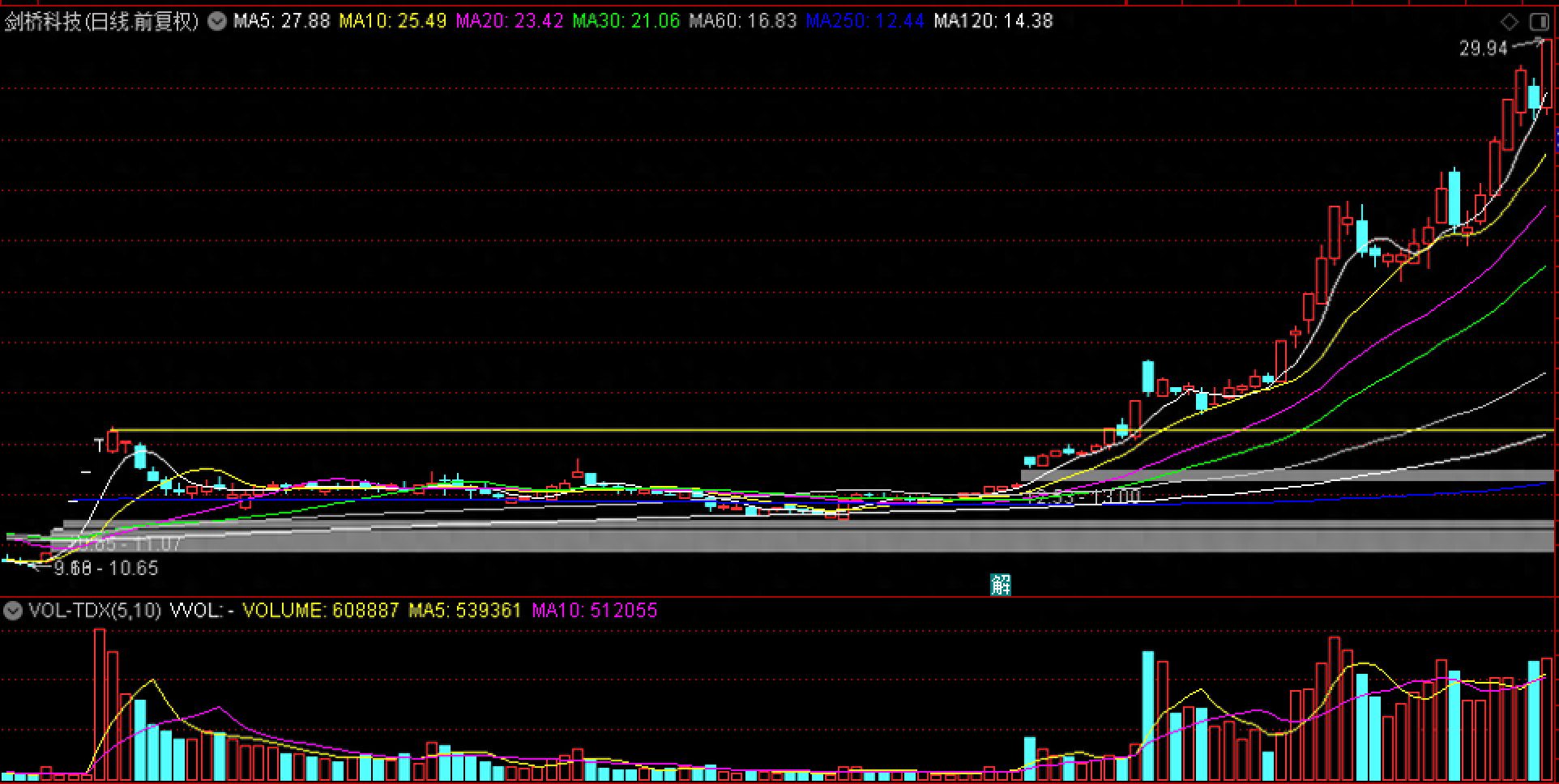Click the volume MA5: 539361 label

point(465,610)
